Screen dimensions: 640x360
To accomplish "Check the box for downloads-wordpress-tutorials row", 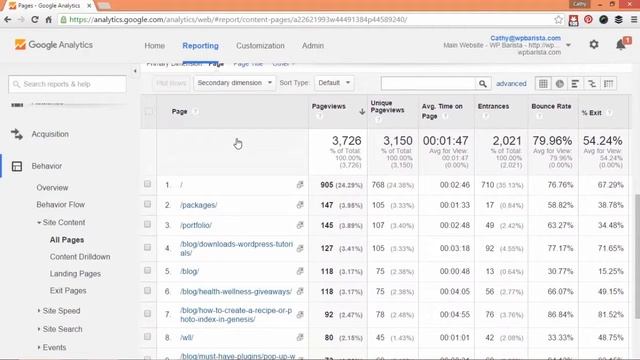I will [147, 247].
